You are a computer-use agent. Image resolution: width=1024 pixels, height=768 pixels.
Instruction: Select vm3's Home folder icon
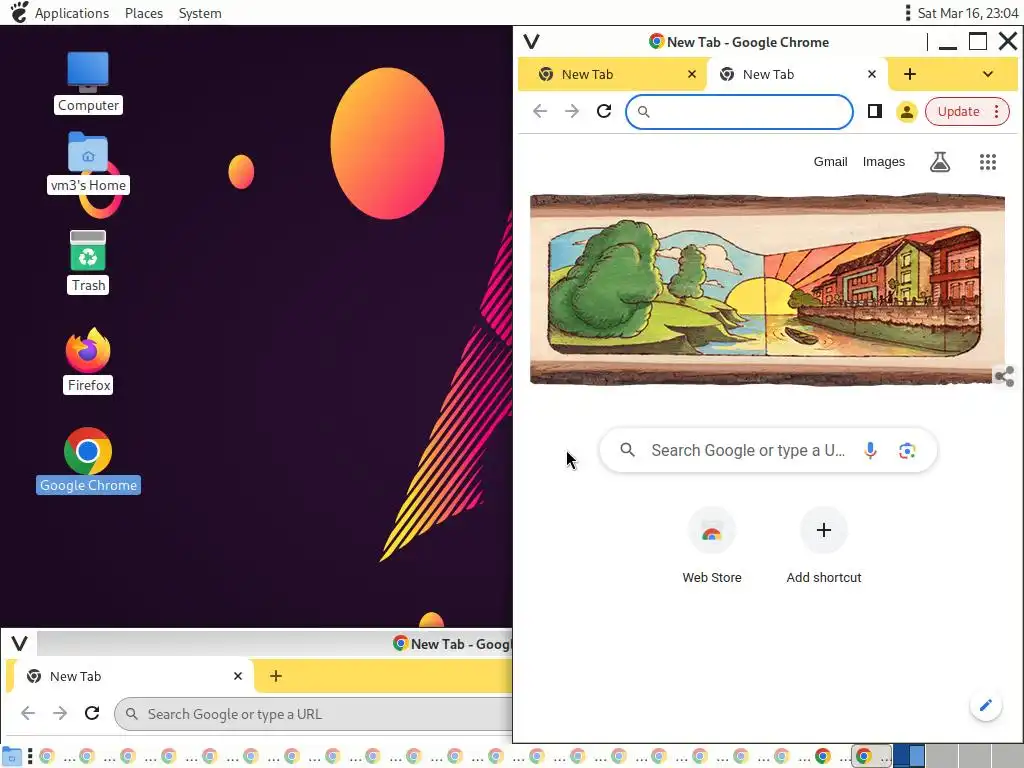(x=88, y=163)
